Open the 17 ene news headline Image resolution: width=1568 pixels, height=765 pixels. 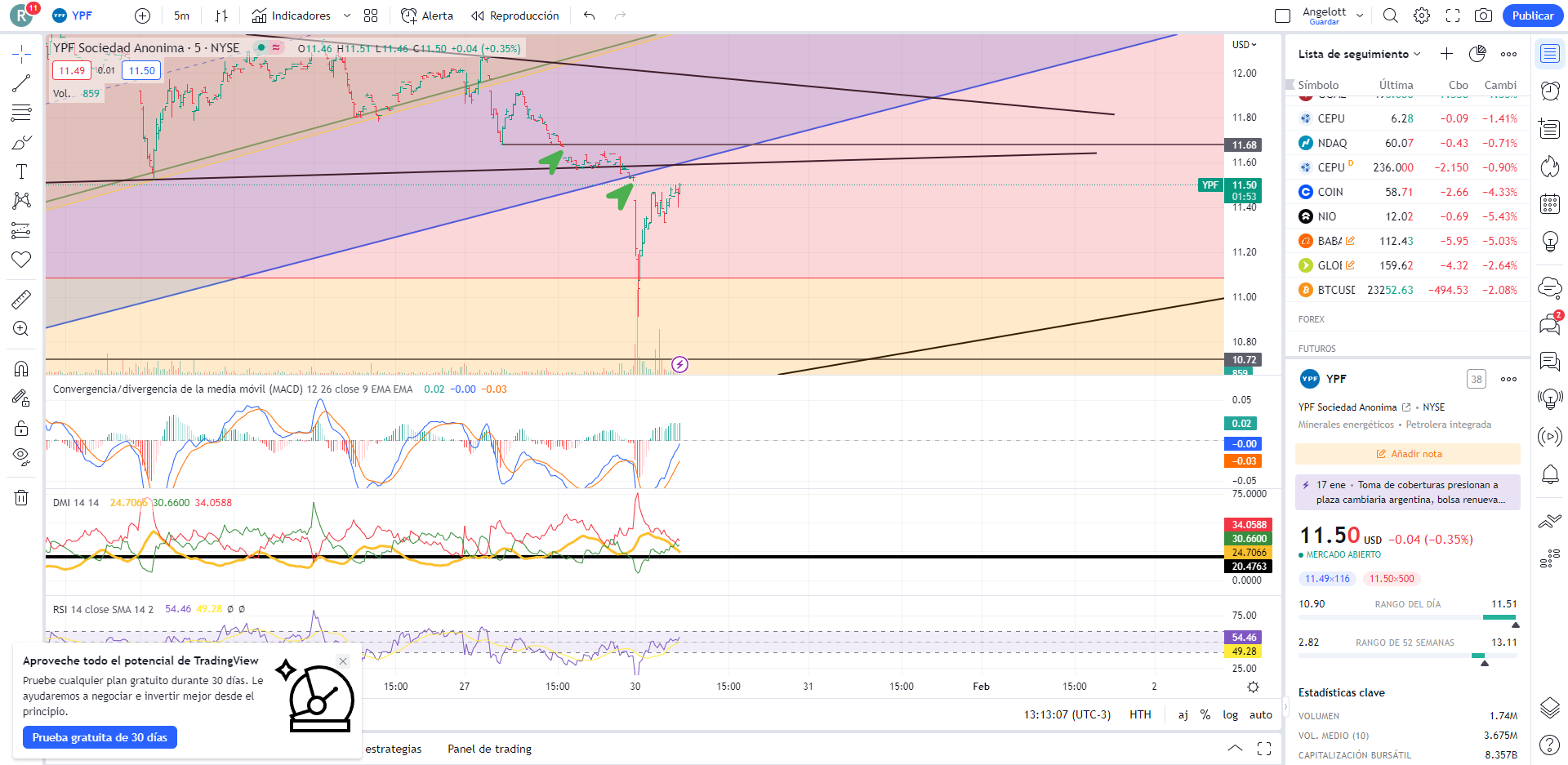tap(1408, 492)
